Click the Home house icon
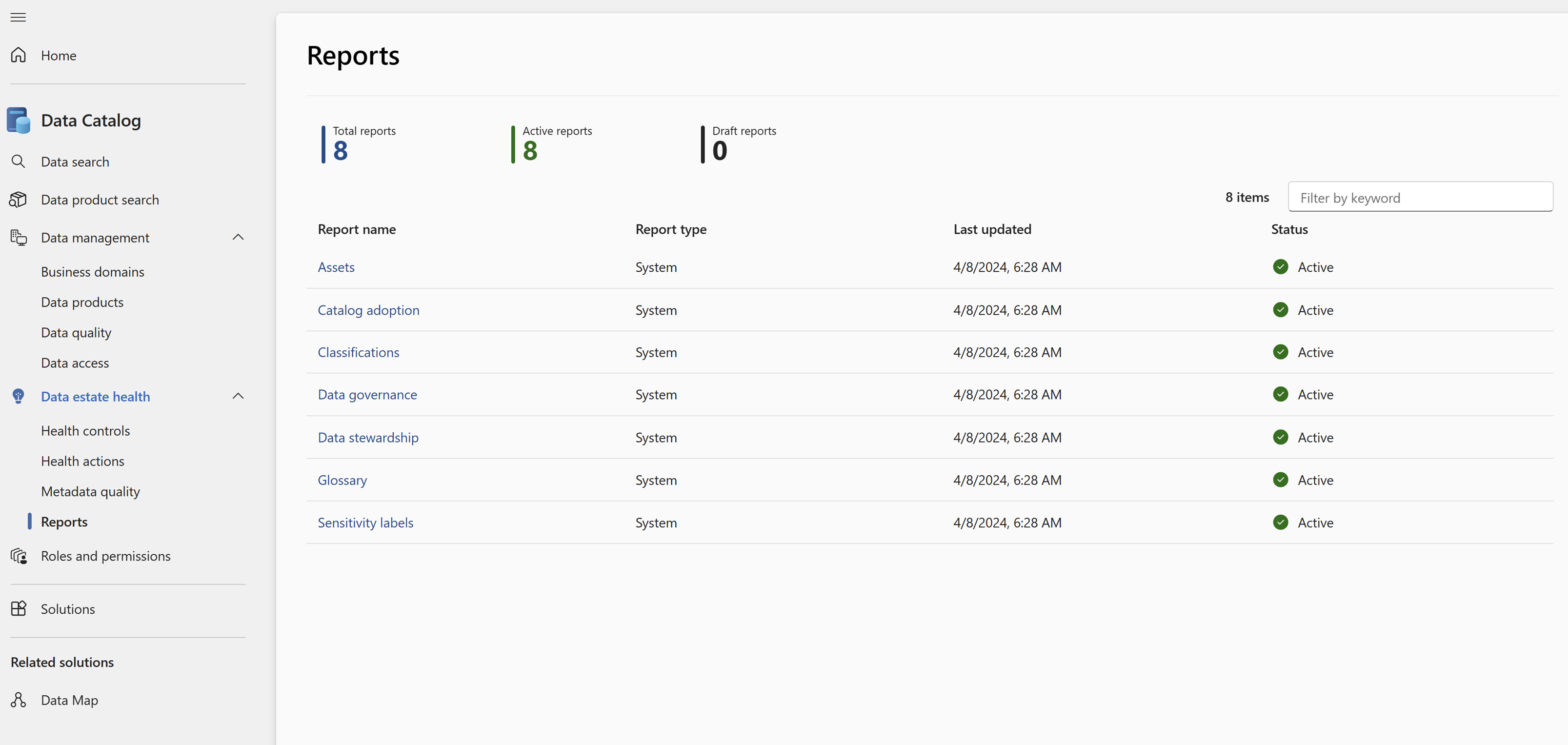 pyautogui.click(x=18, y=56)
